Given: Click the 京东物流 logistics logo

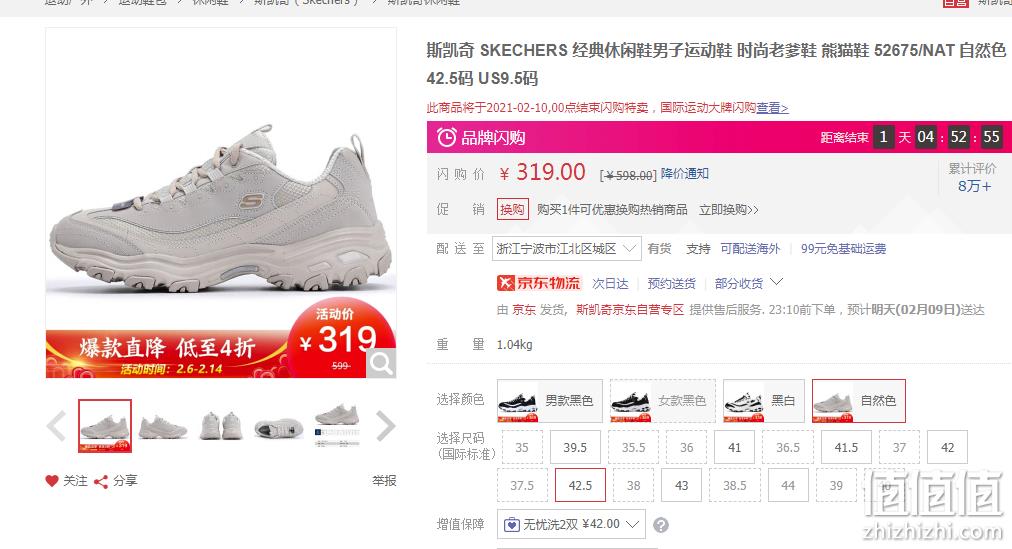Looking at the screenshot, I should pyautogui.click(x=539, y=283).
